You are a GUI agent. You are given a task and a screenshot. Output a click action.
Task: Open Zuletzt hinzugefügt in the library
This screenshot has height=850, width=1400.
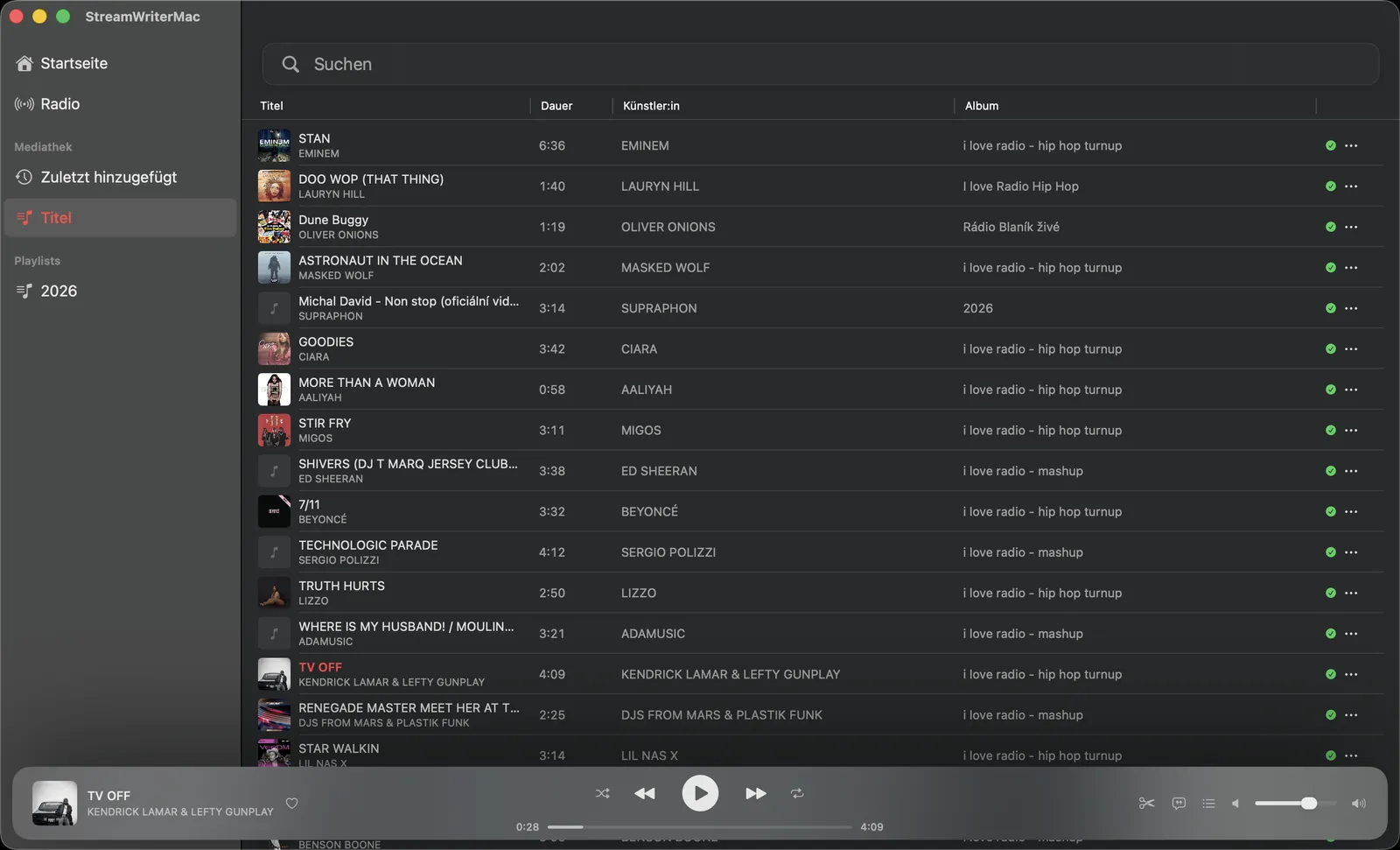pyautogui.click(x=120, y=177)
